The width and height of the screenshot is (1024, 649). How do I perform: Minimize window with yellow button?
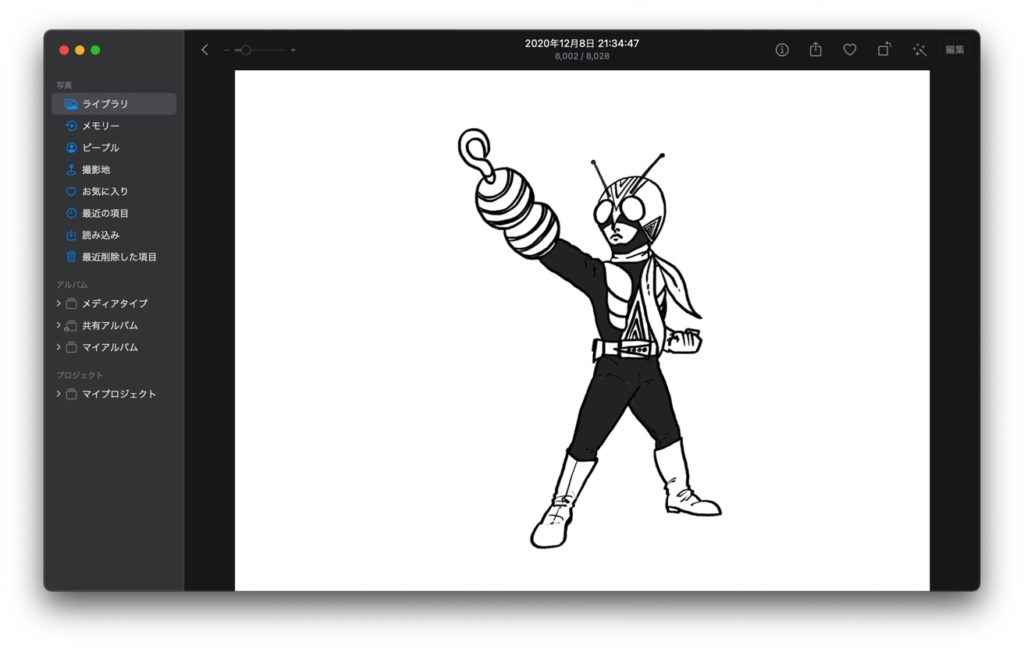pyautogui.click(x=80, y=50)
